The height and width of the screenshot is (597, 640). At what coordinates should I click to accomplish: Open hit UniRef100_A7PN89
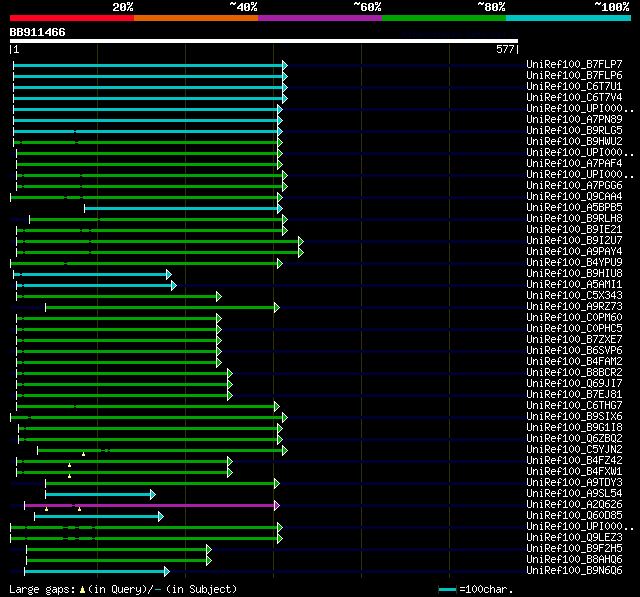pyautogui.click(x=574, y=120)
